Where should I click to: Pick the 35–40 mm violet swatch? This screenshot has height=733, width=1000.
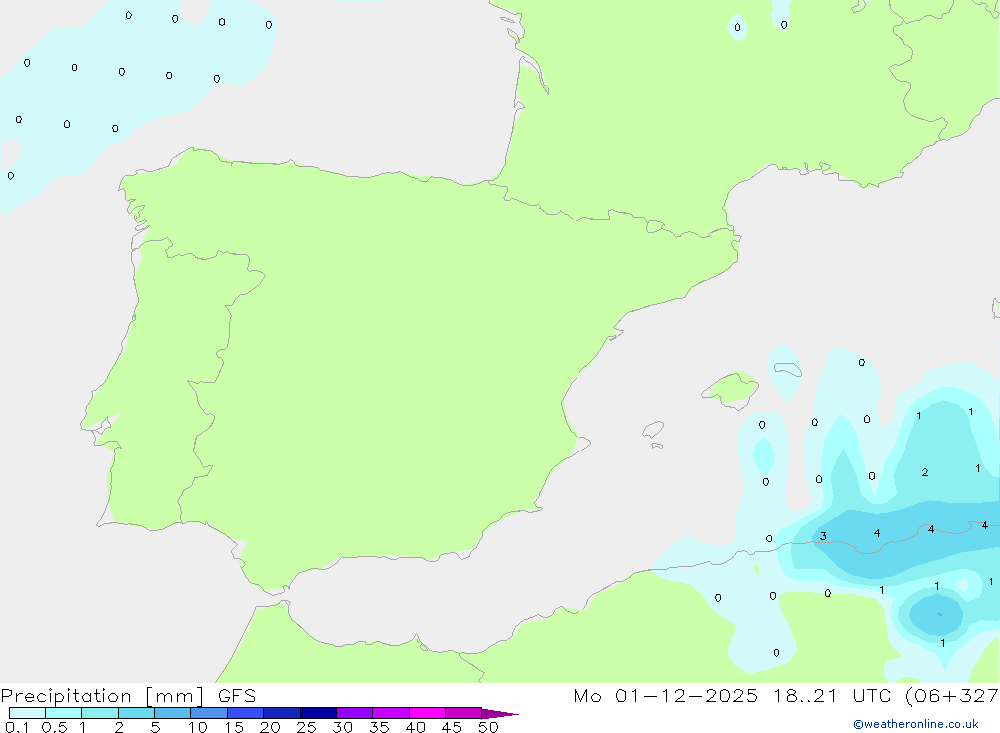click(391, 713)
